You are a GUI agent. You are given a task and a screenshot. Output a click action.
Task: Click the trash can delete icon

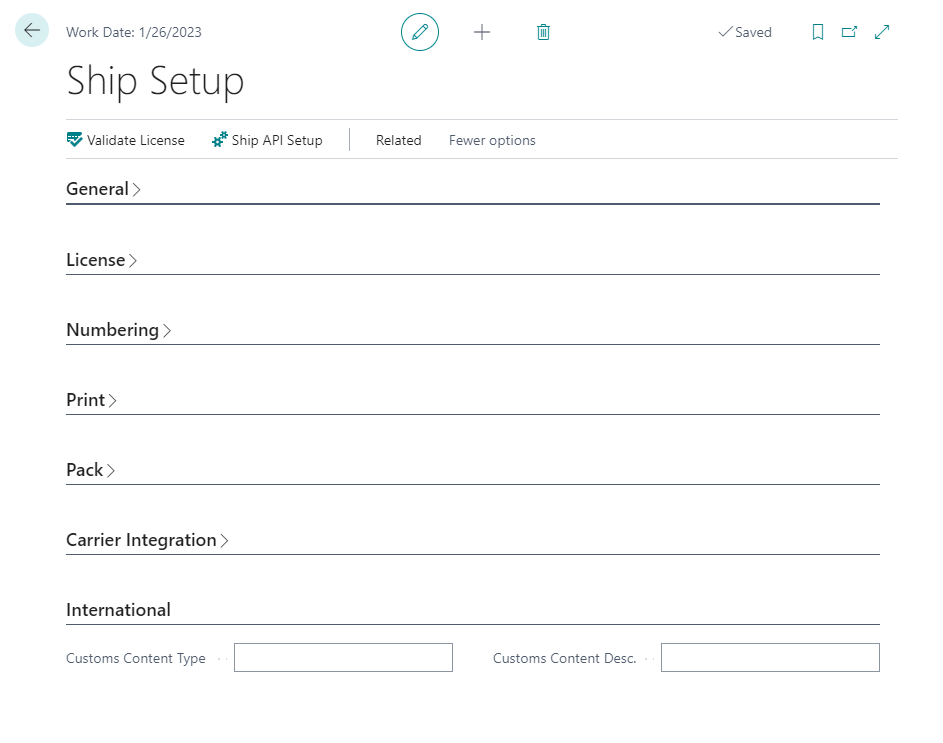(543, 32)
